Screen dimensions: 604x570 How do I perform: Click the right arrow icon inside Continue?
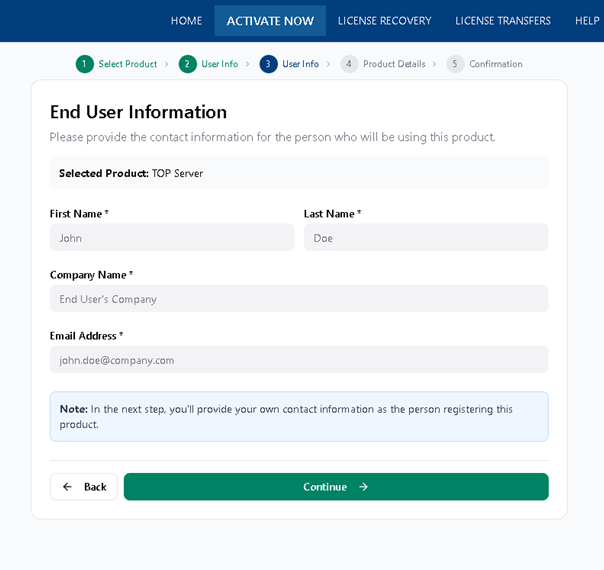pyautogui.click(x=363, y=487)
